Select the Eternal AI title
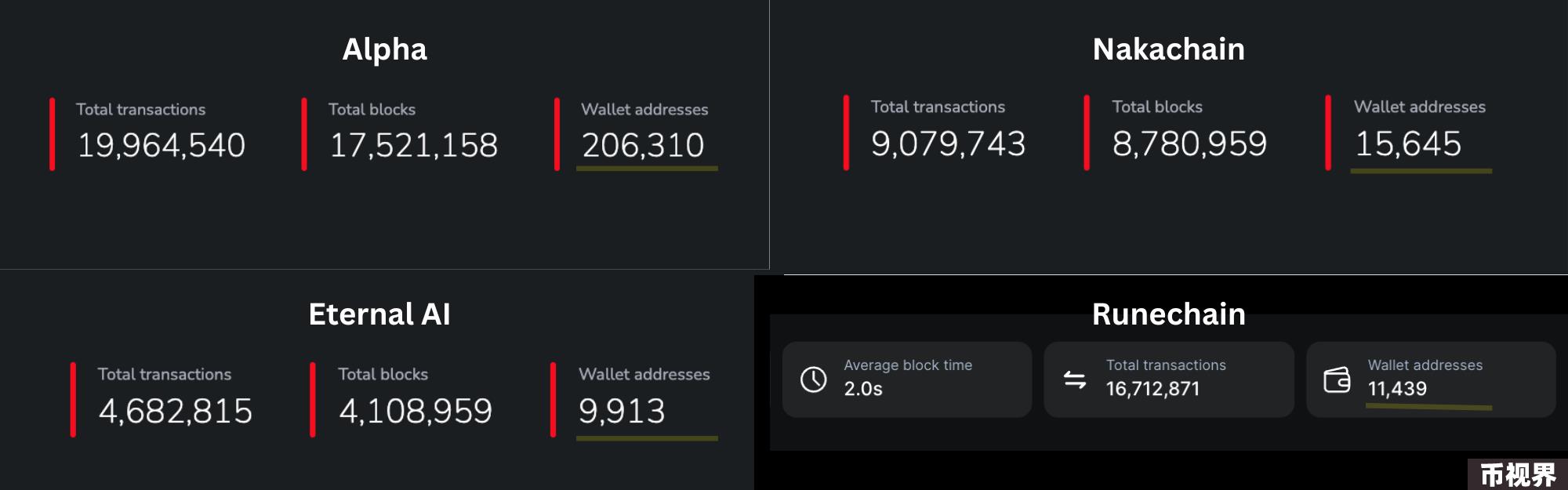This screenshot has width=1568, height=490. coord(379,314)
